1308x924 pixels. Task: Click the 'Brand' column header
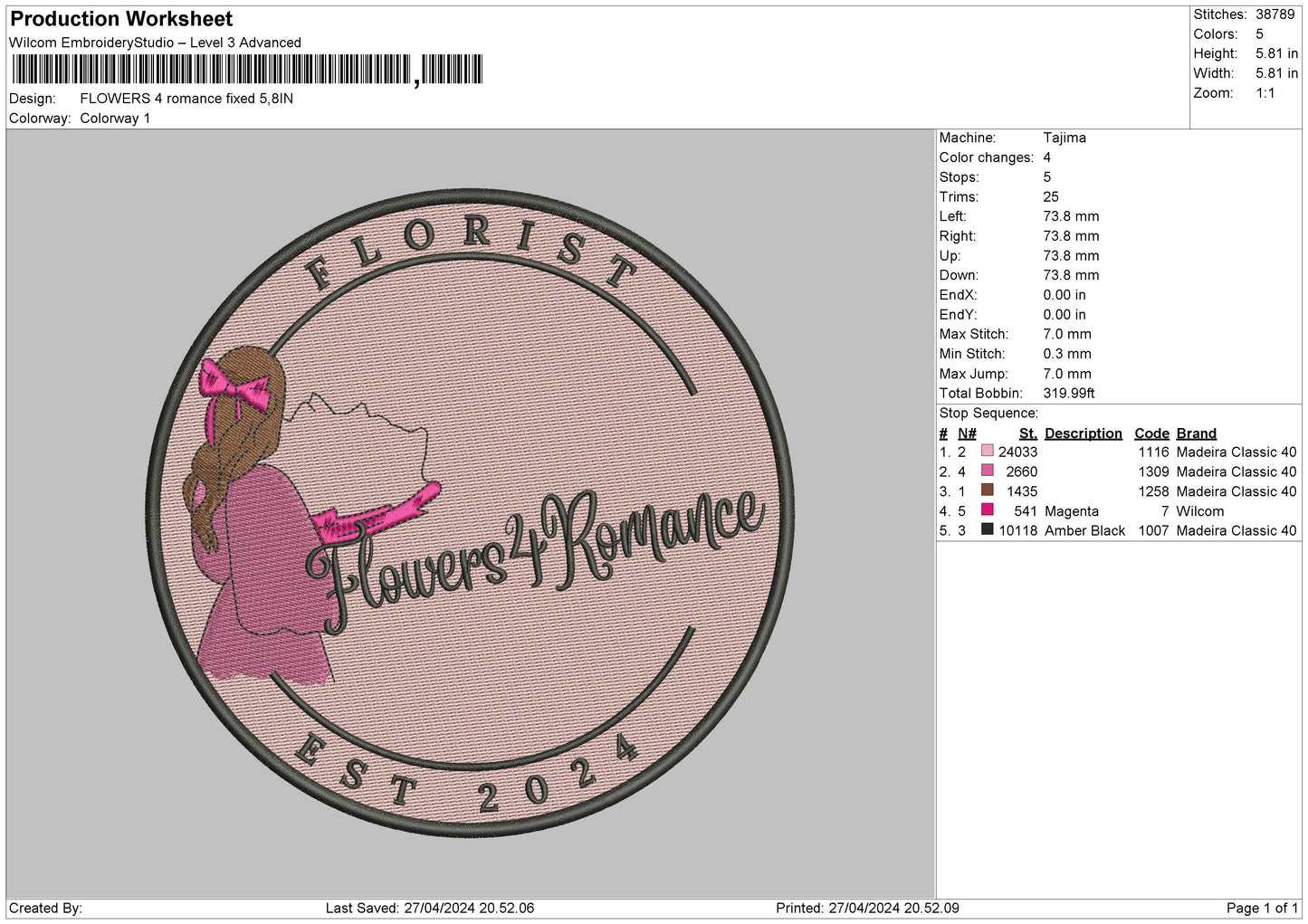(1196, 433)
